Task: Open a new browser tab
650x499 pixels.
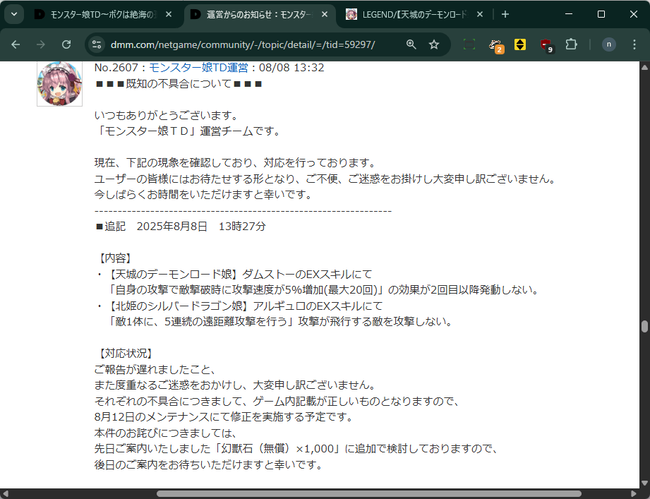Action: click(x=505, y=15)
